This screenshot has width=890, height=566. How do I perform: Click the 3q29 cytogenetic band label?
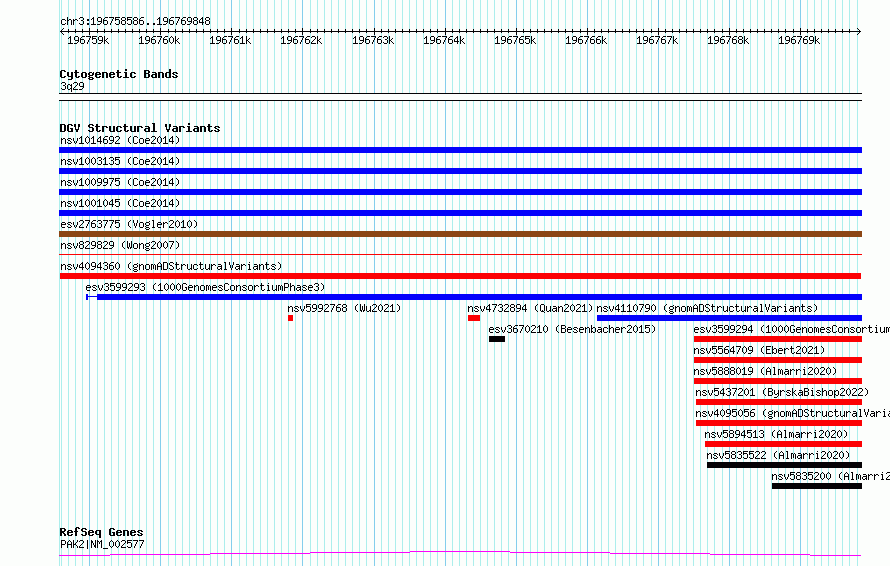(x=72, y=86)
